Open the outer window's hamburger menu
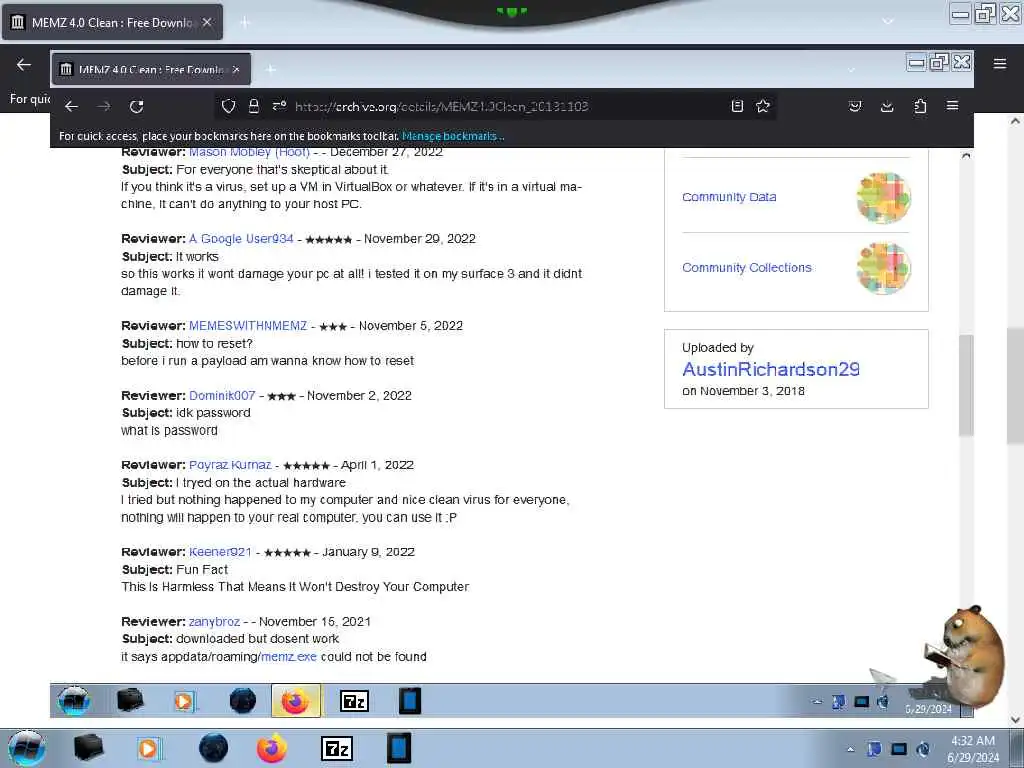 (x=1000, y=64)
